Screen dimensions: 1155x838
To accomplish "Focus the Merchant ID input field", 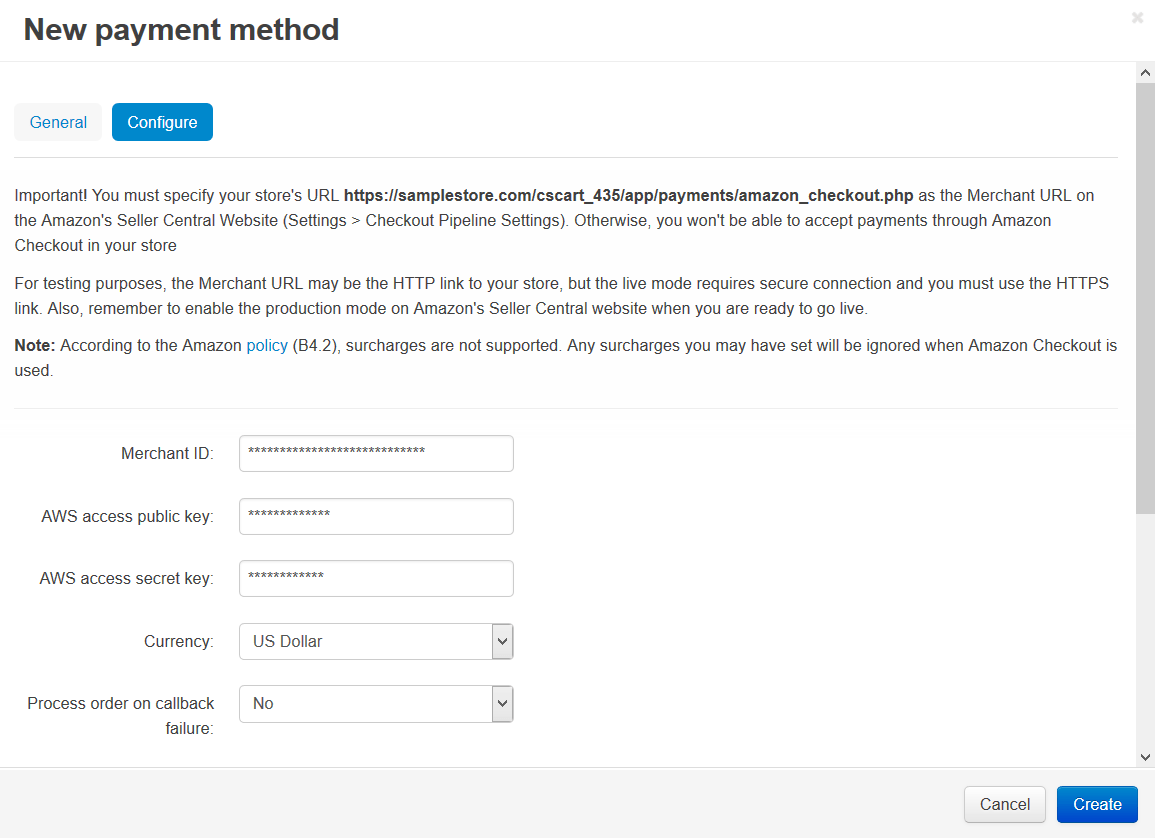I will click(x=376, y=453).
